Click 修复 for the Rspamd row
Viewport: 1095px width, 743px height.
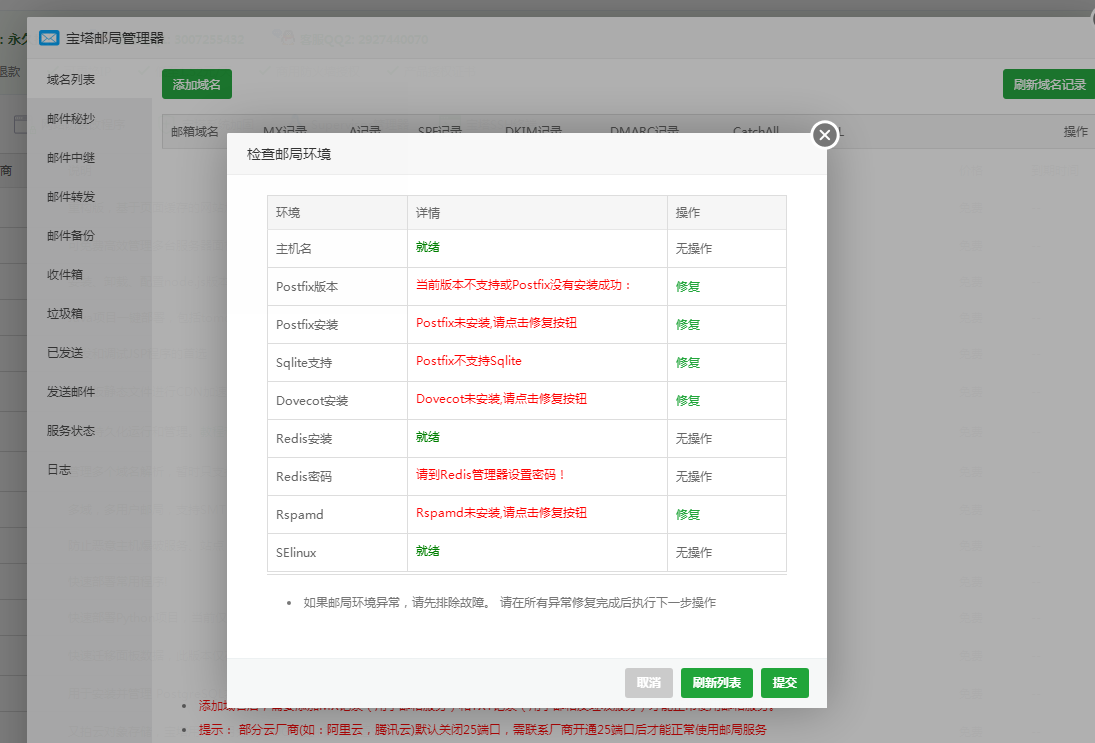[687, 514]
